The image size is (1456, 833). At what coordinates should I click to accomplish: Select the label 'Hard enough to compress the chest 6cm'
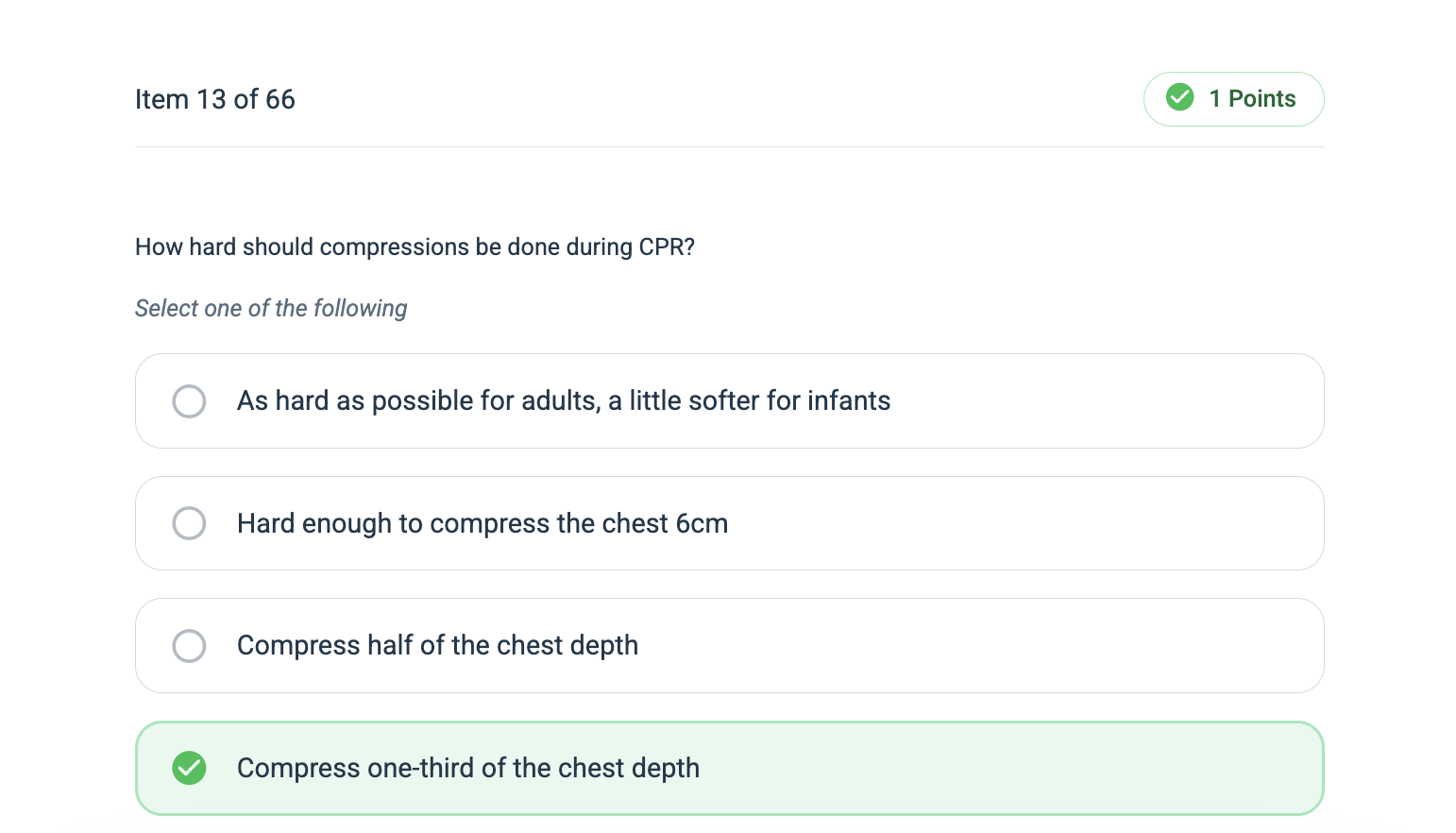click(483, 523)
